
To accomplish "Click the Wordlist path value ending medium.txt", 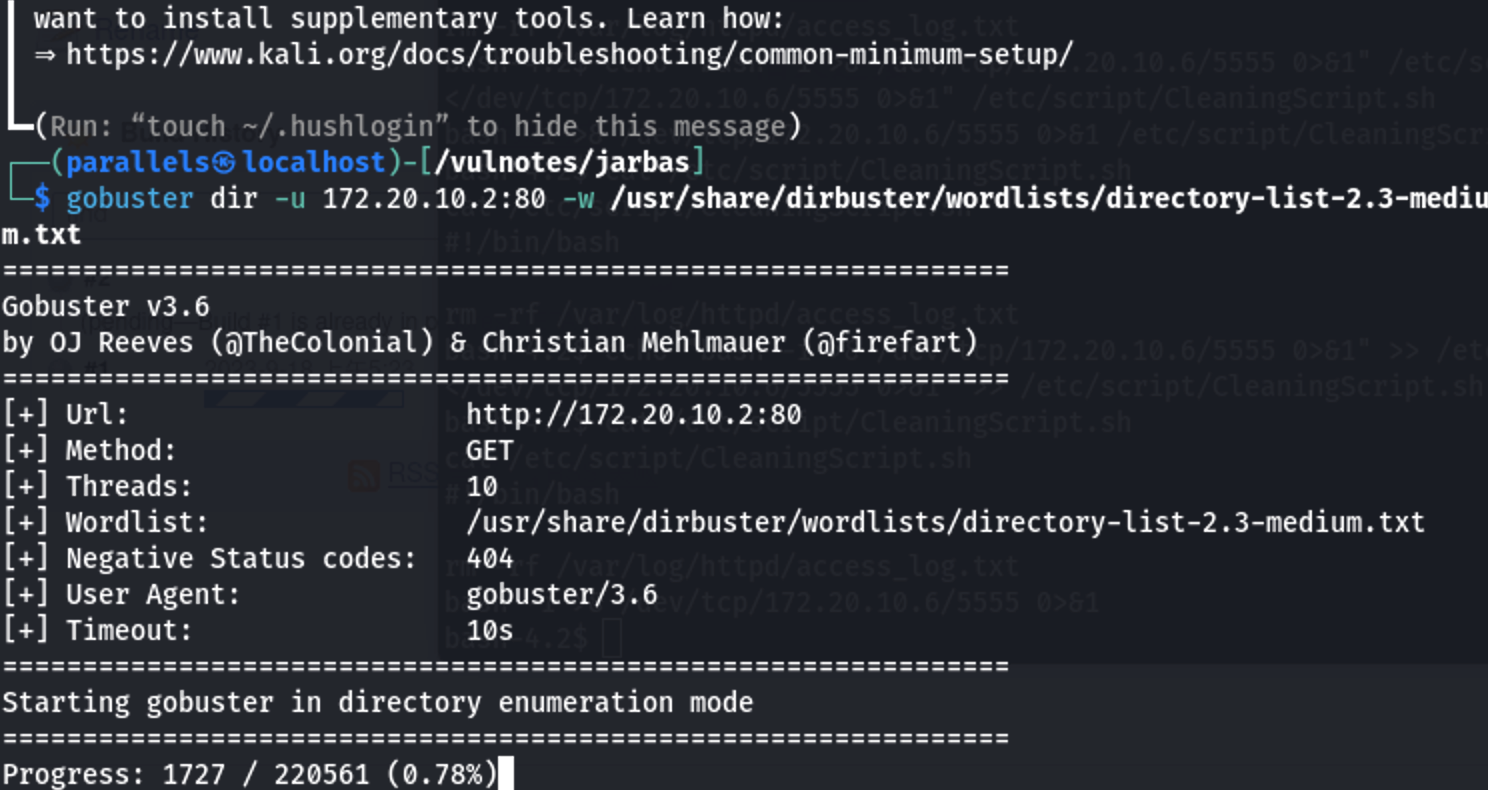I will pyautogui.click(x=946, y=522).
